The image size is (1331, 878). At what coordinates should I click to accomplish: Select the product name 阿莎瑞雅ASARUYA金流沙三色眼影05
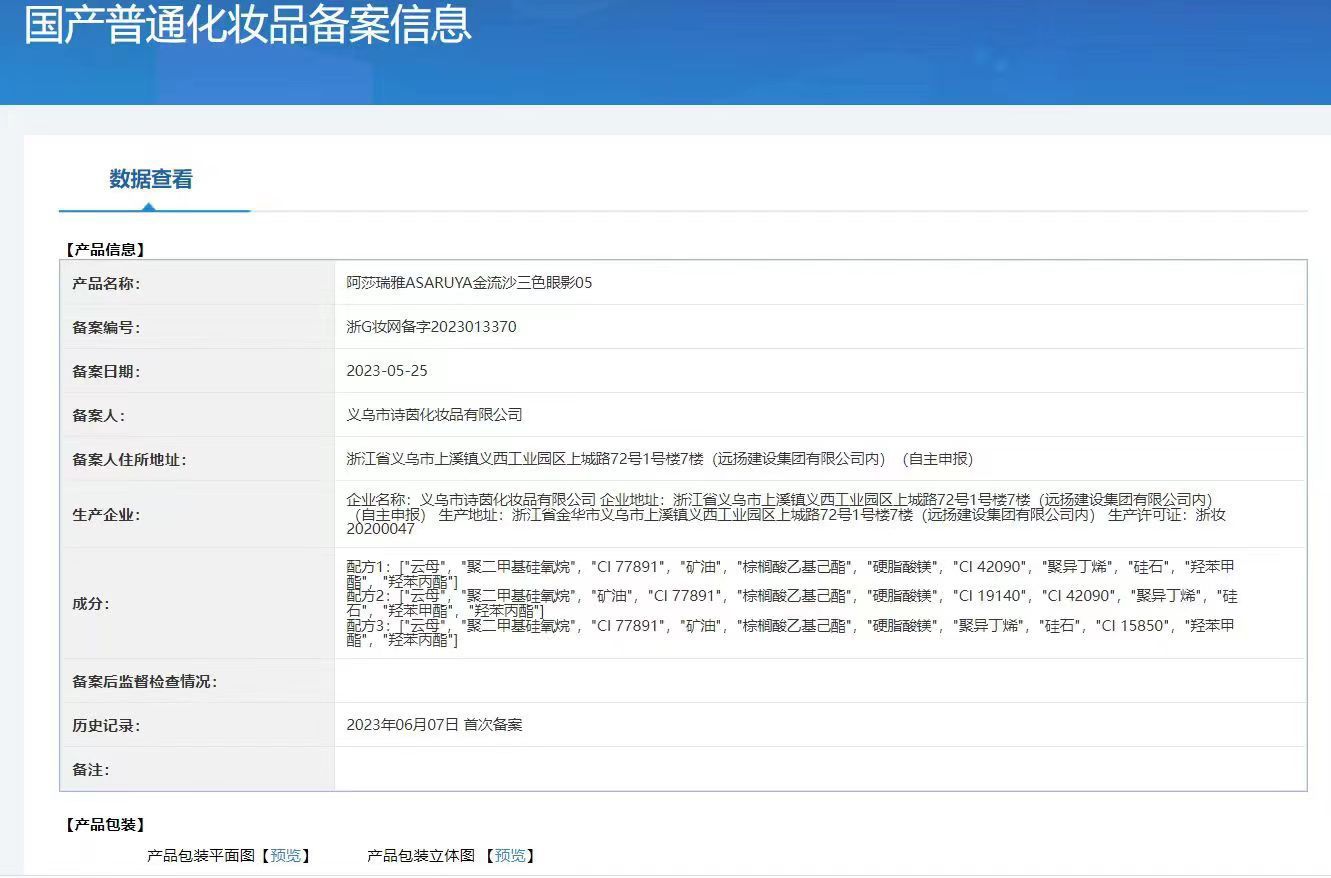click(469, 283)
